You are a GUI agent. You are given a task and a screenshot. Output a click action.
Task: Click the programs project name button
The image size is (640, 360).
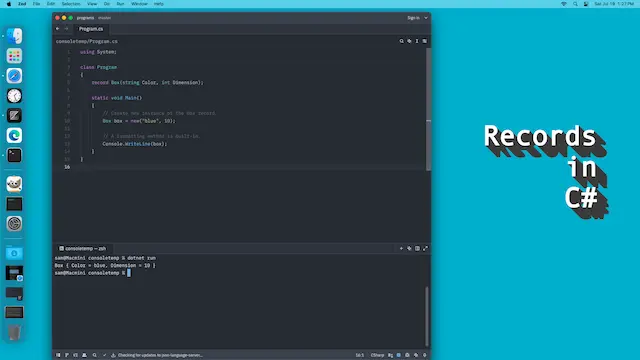(x=85, y=18)
